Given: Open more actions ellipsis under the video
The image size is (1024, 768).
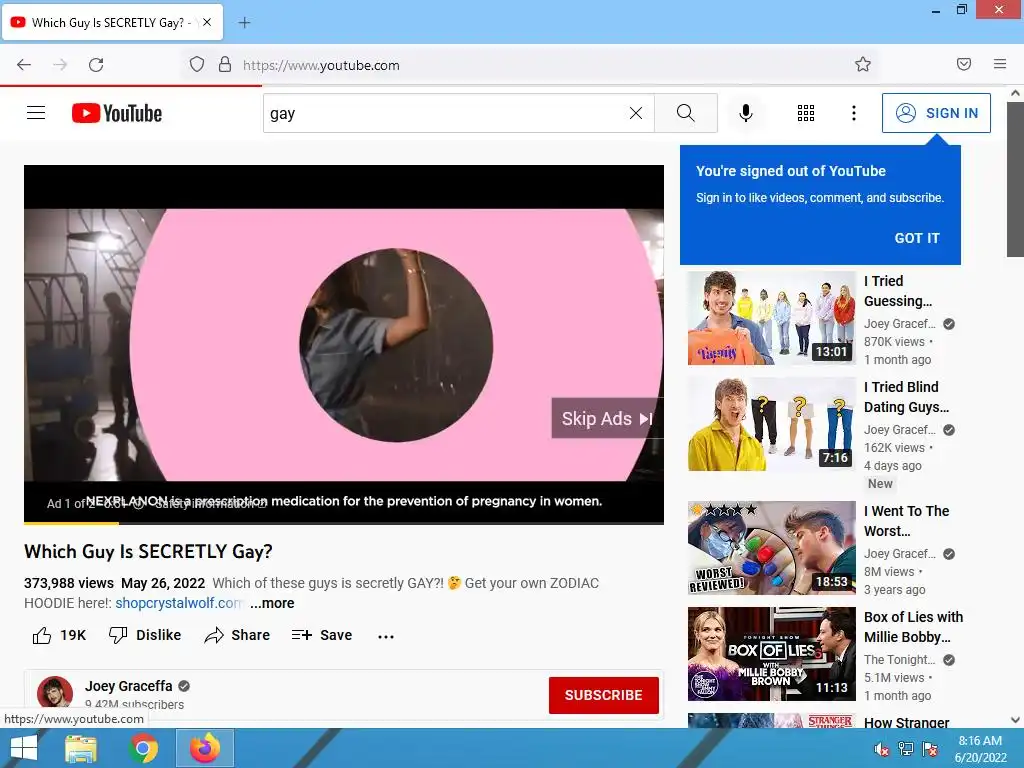Looking at the screenshot, I should tap(386, 636).
